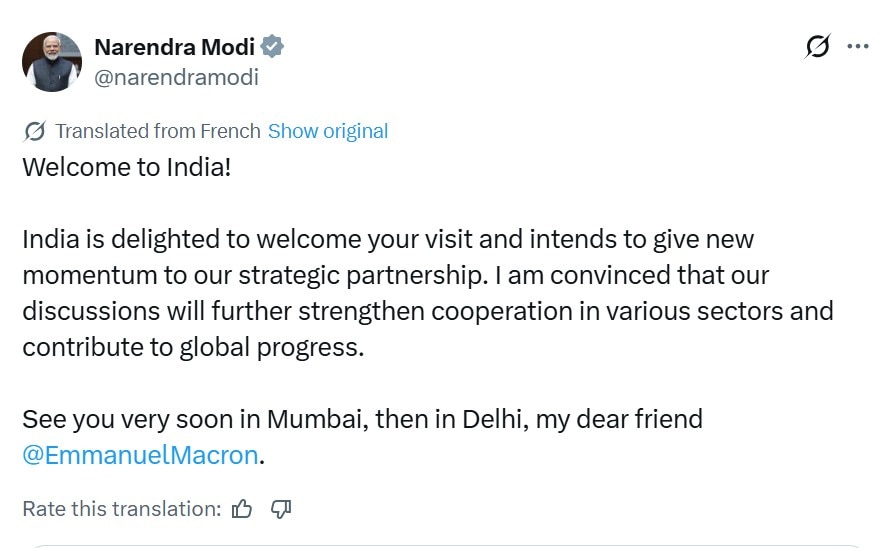Show original French text of the post
The image size is (889, 548).
click(328, 131)
